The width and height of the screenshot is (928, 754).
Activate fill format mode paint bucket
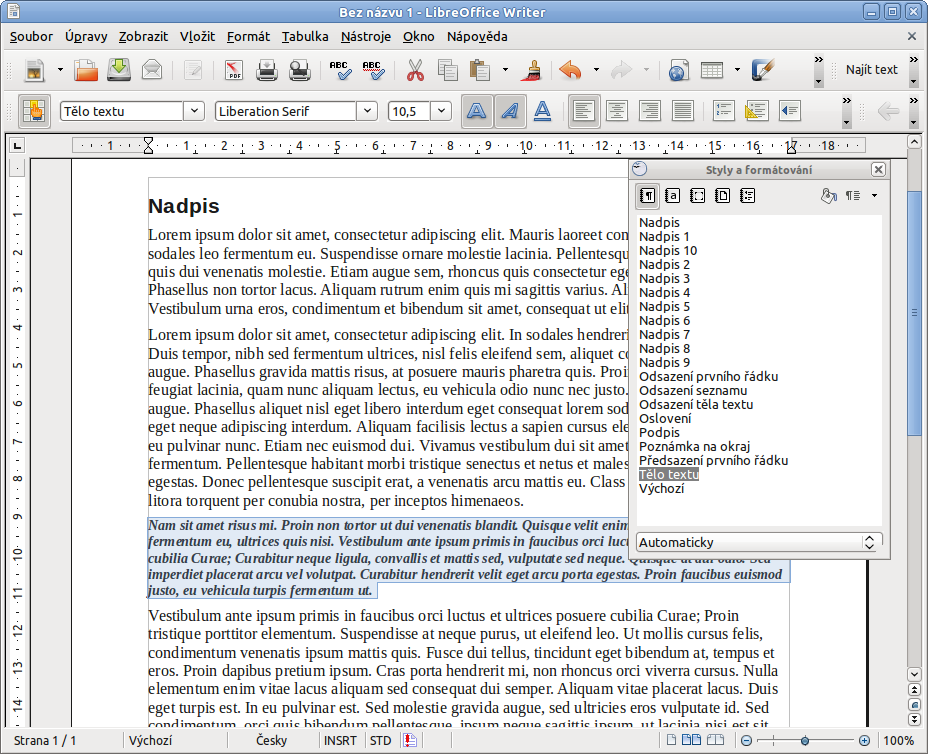tap(829, 195)
